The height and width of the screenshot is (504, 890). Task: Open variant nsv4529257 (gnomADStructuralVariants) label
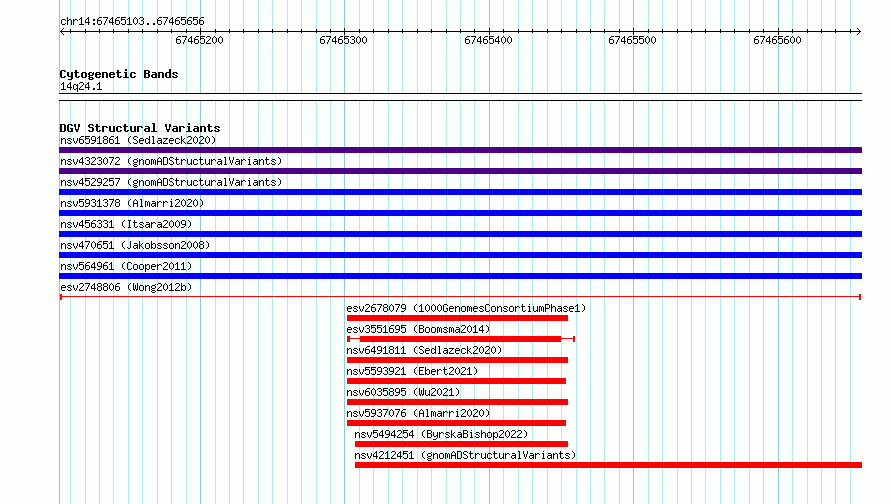tap(171, 182)
